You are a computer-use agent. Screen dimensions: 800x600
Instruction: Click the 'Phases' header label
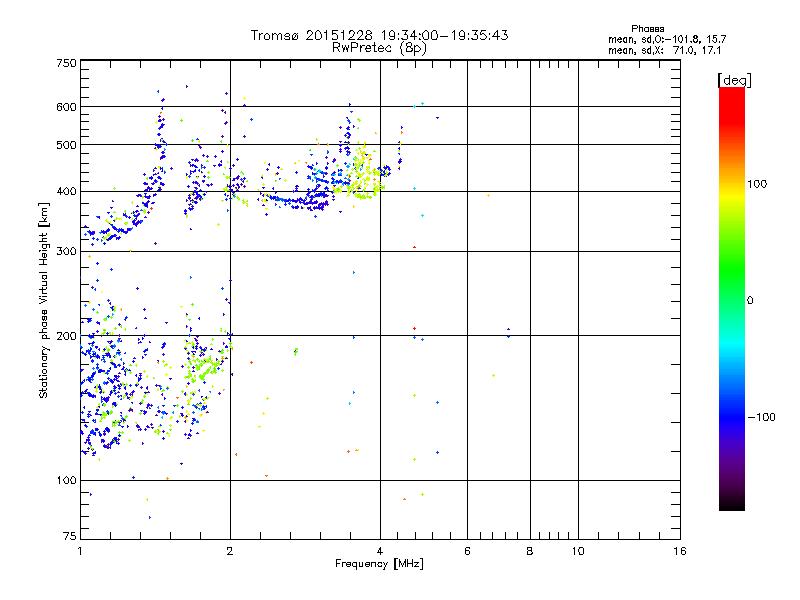pos(647,29)
